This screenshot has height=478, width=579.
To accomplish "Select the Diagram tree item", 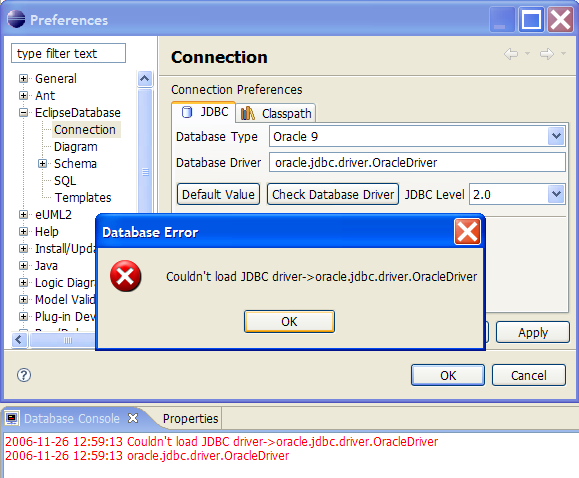I will pyautogui.click(x=76, y=147).
